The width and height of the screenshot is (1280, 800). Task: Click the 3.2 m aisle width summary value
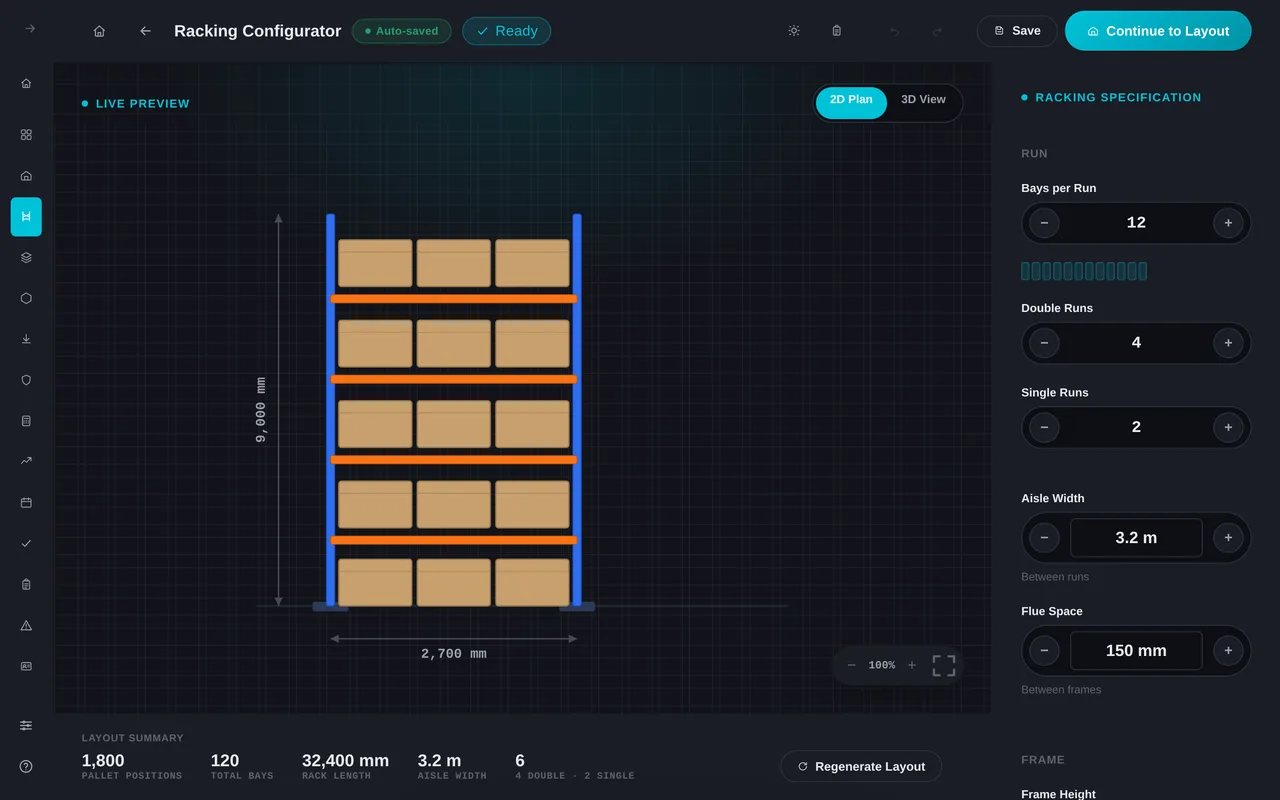point(440,761)
